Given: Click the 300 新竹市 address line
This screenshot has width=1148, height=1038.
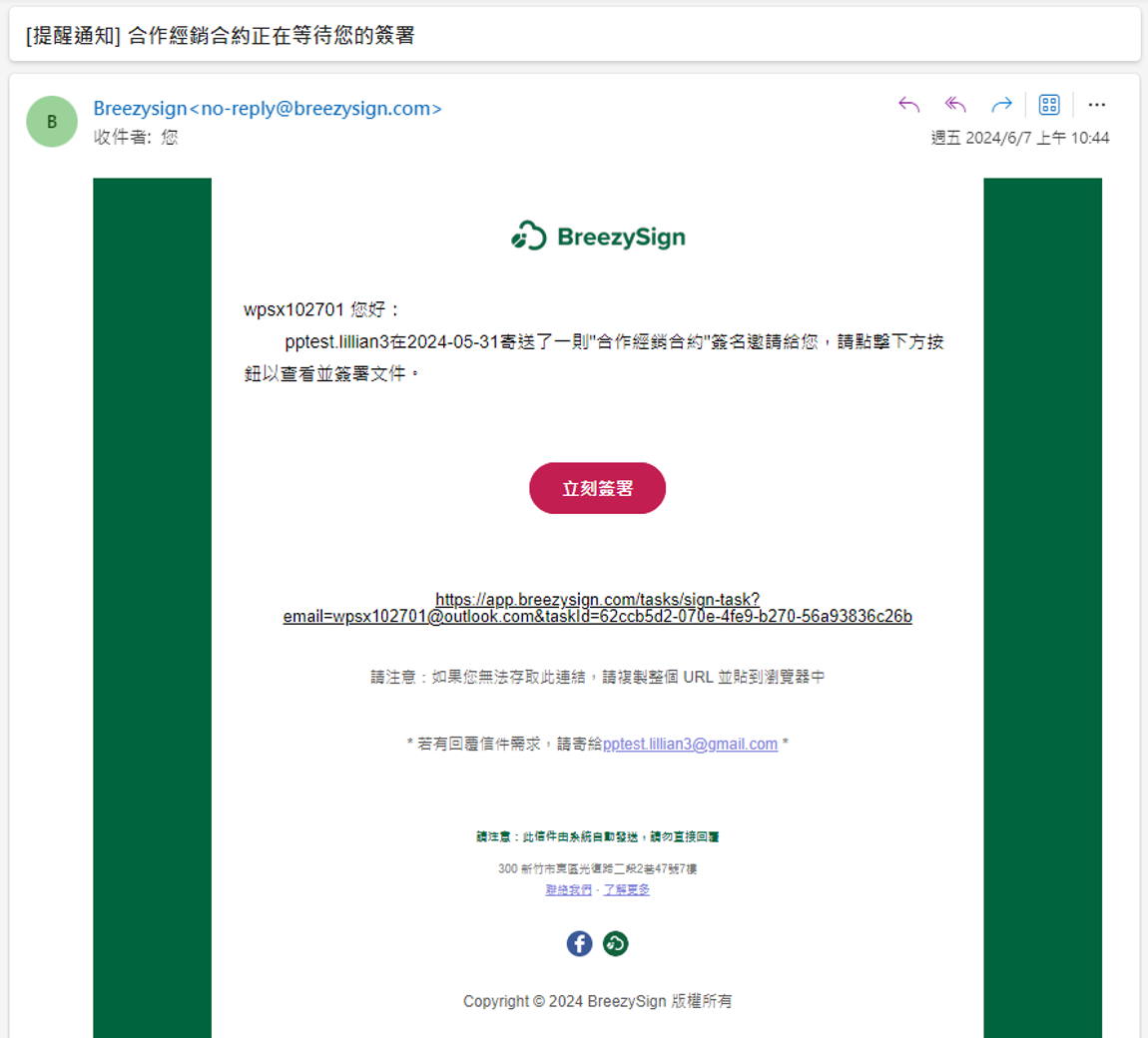Looking at the screenshot, I should pyautogui.click(x=597, y=869).
